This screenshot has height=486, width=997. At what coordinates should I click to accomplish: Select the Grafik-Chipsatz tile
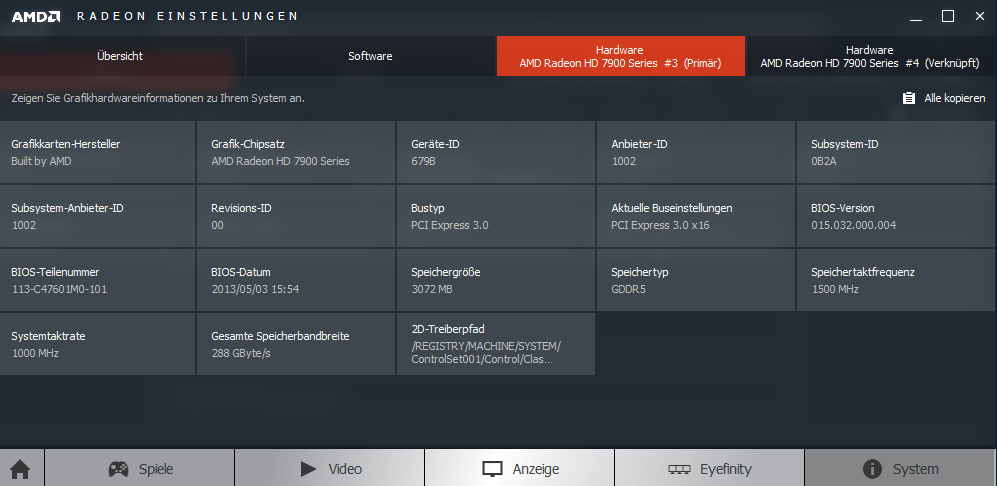coord(296,152)
